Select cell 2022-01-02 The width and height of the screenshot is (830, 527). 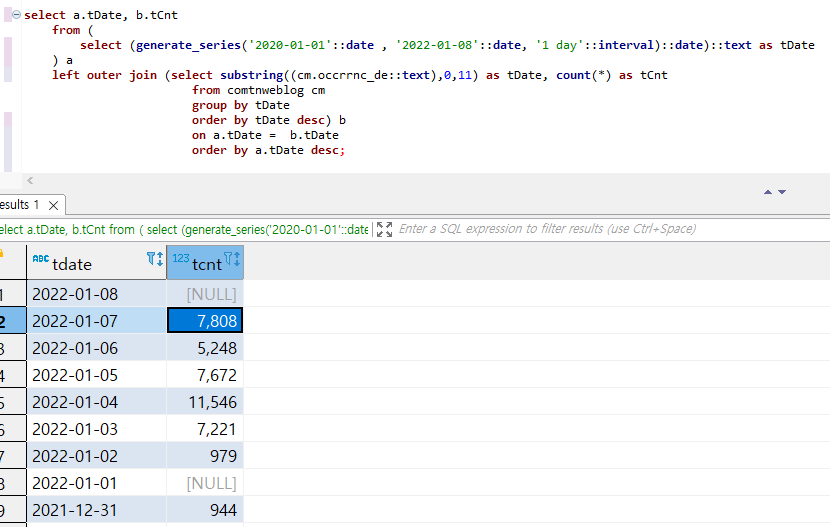coord(96,456)
